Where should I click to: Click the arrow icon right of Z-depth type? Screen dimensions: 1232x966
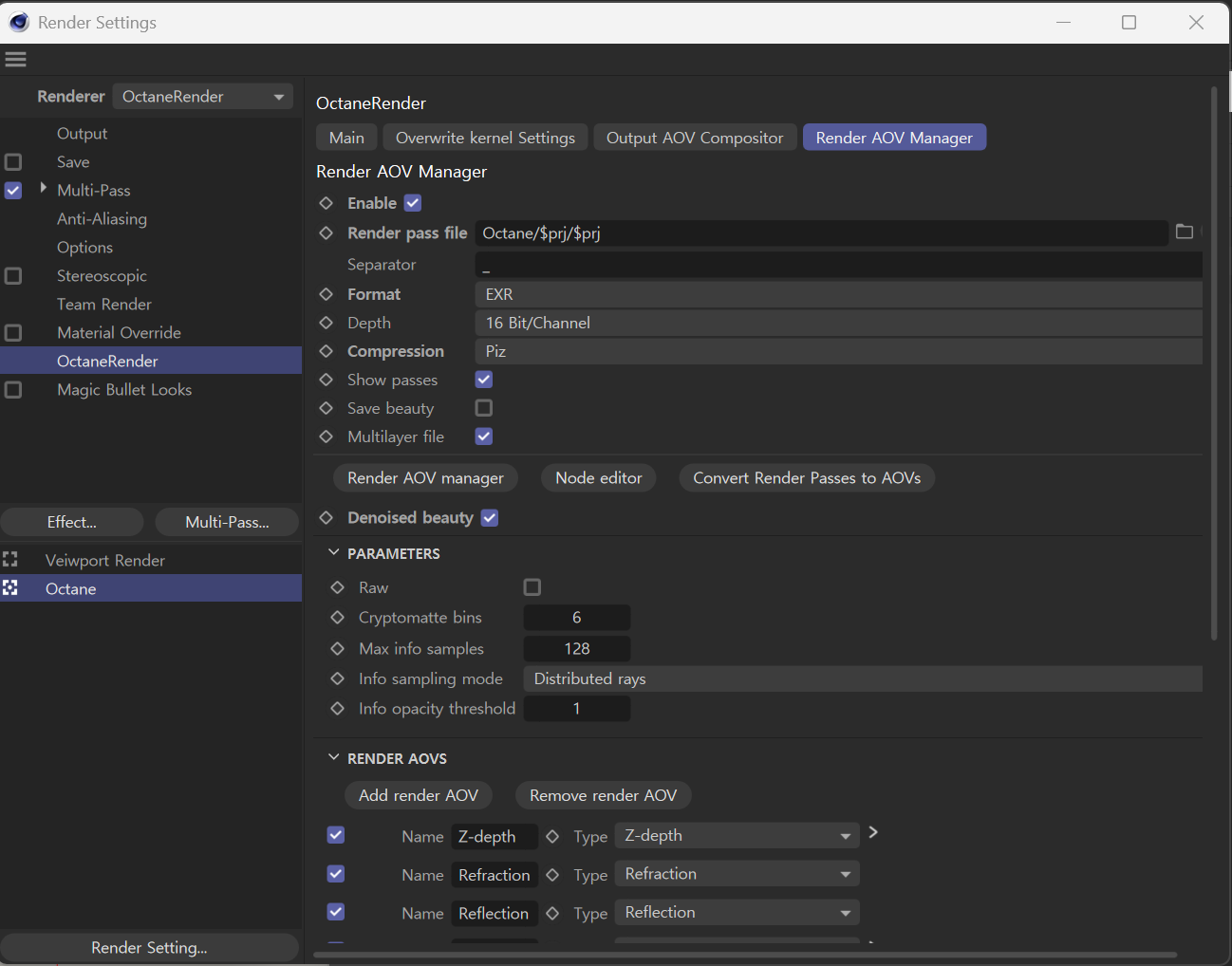pos(873,832)
